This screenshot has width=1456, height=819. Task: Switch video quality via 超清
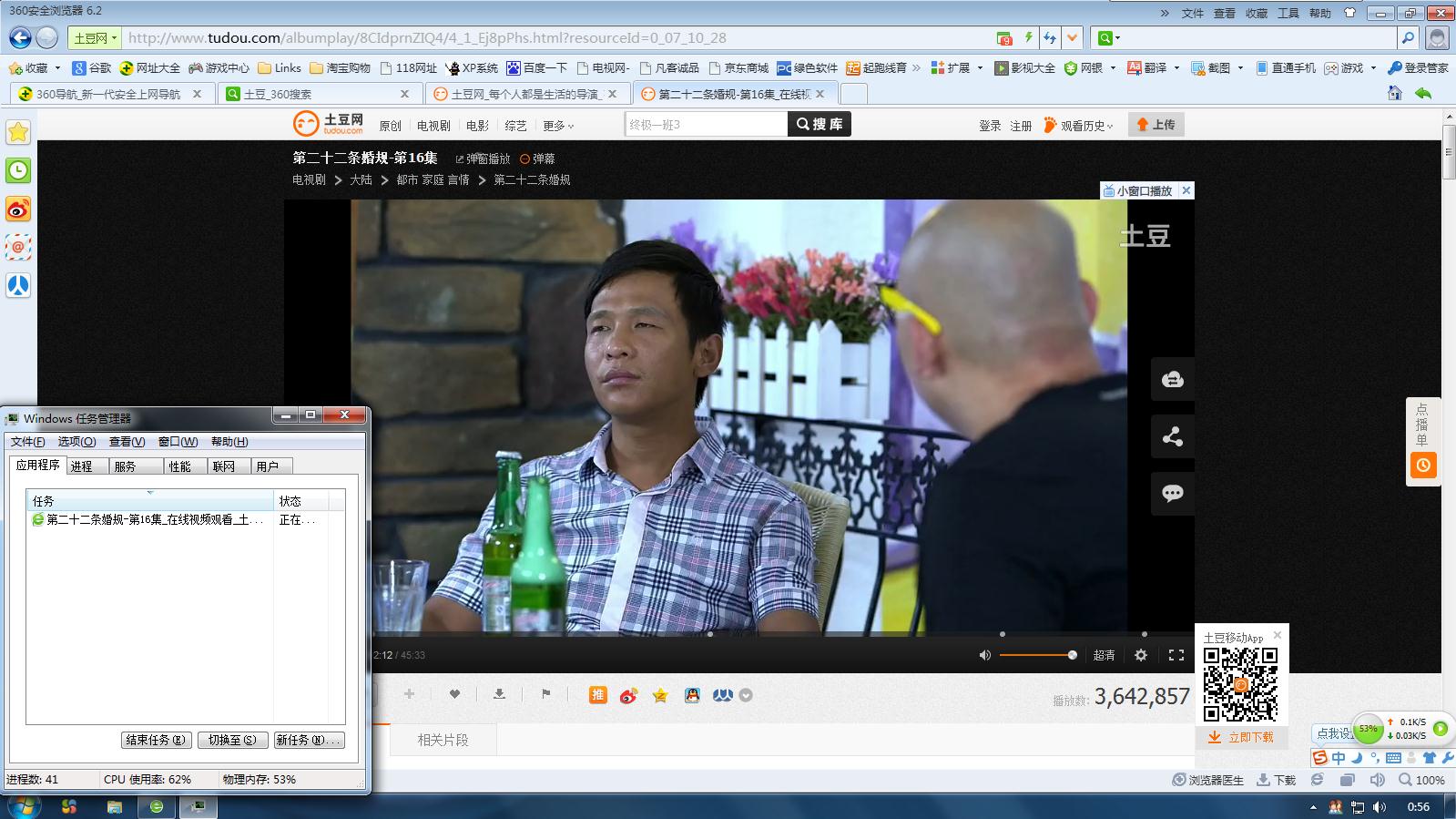point(1105,655)
